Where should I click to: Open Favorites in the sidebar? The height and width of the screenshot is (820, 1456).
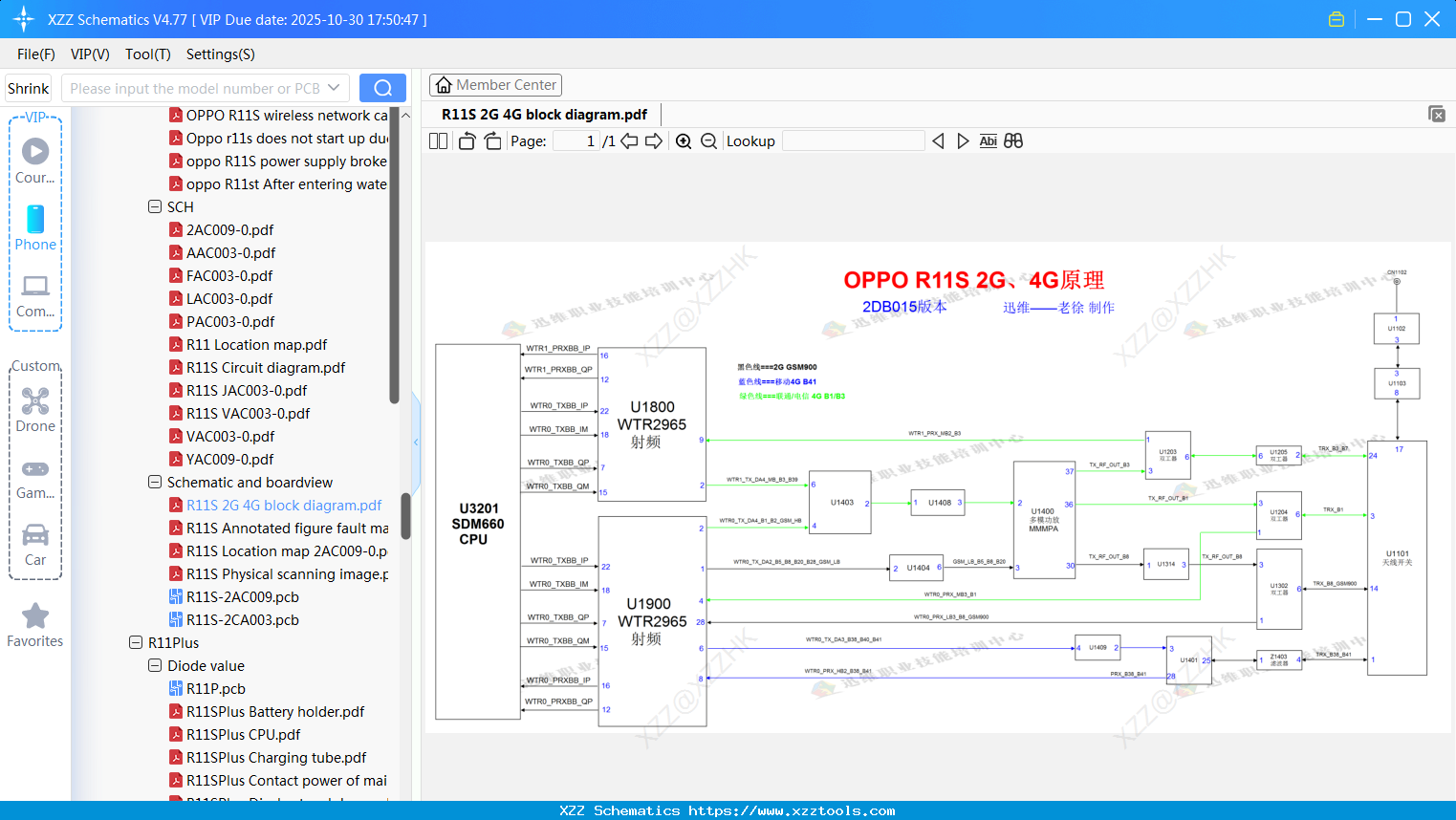click(x=35, y=625)
